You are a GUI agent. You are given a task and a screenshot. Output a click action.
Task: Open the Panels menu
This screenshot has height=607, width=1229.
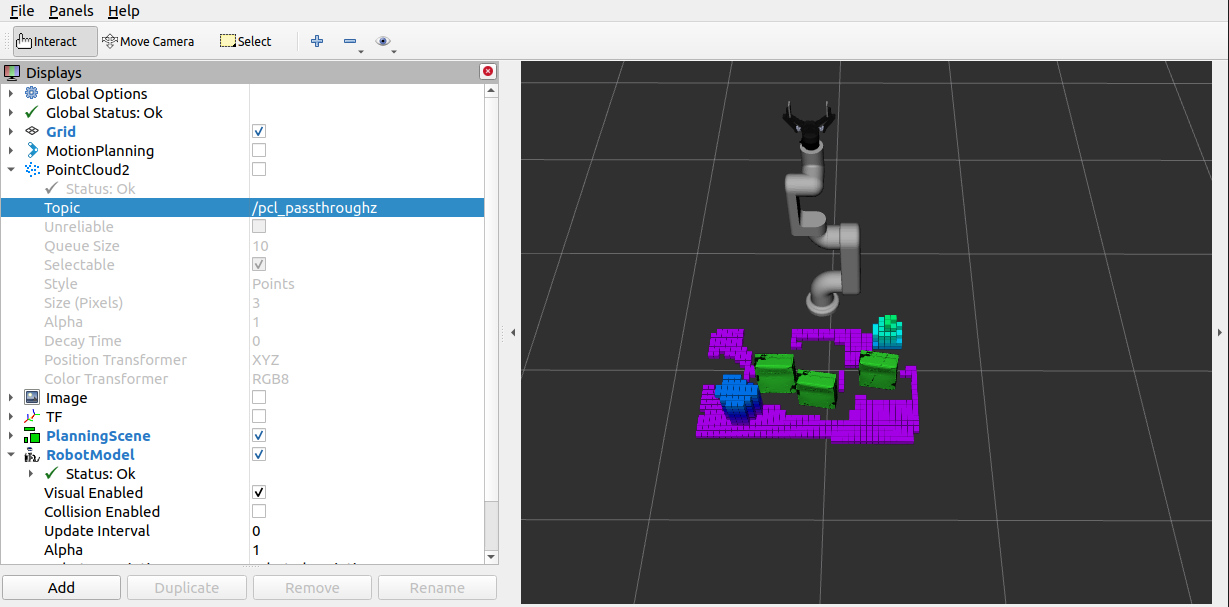(71, 11)
